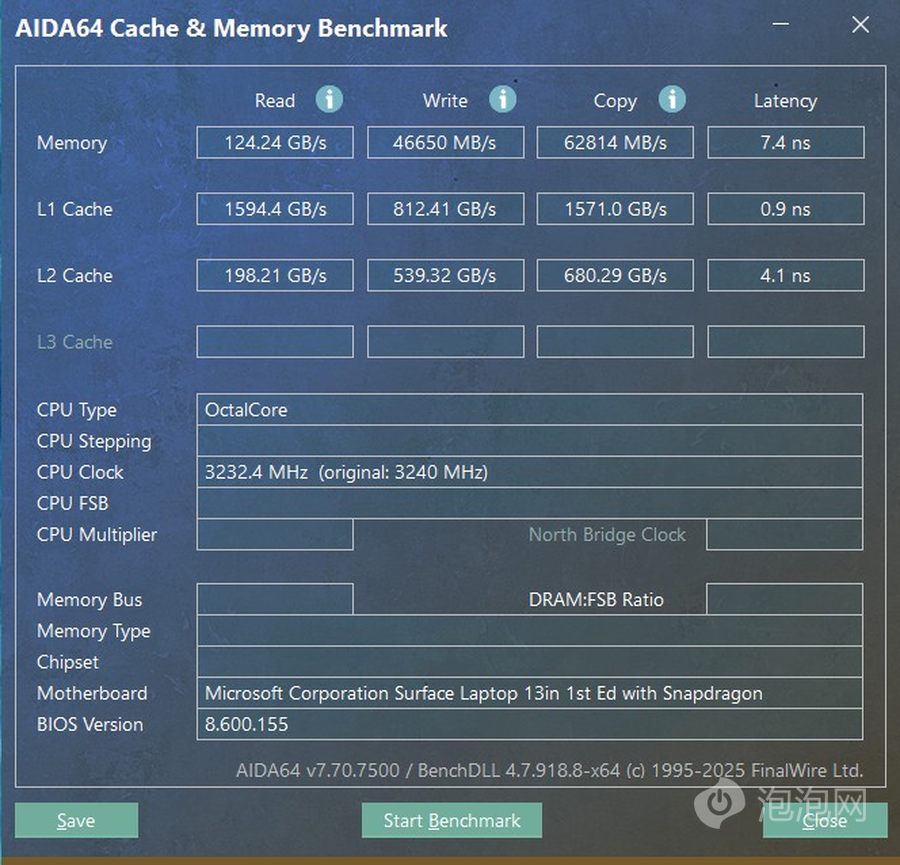Click the CPU Type label
The height and width of the screenshot is (865, 900).
[x=77, y=410]
